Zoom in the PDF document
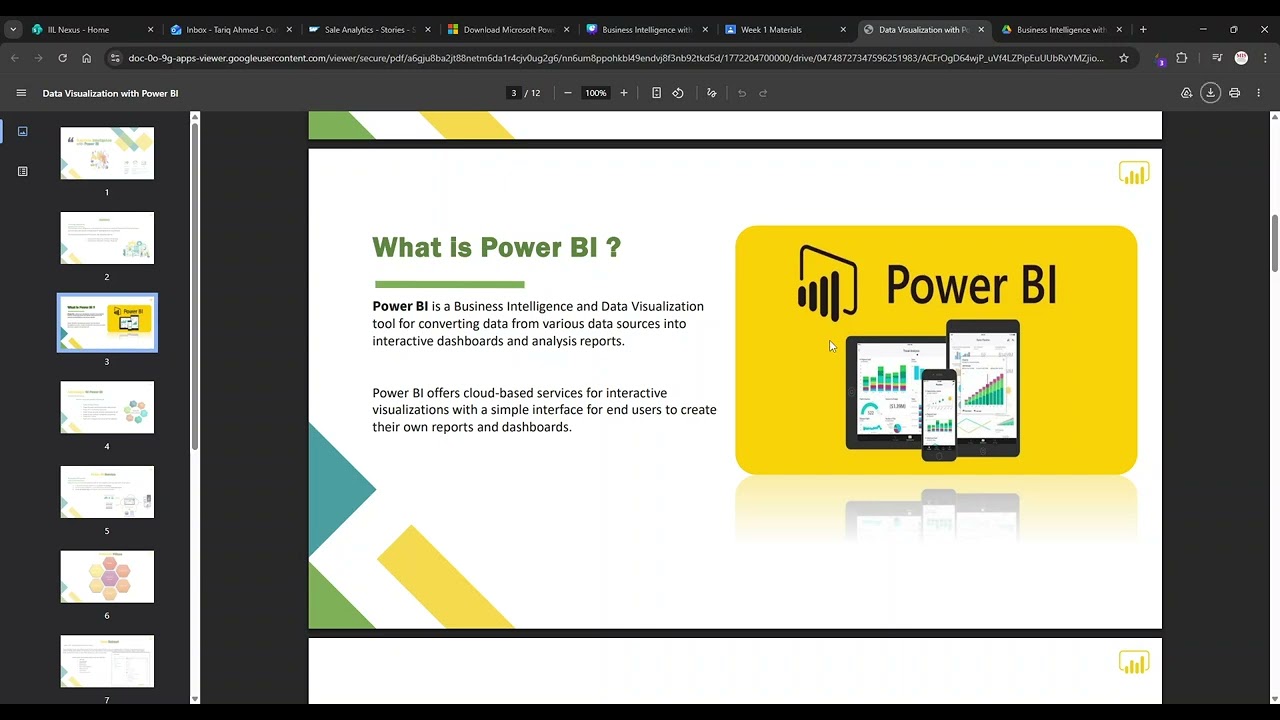Image resolution: width=1280 pixels, height=720 pixels. 624,93
